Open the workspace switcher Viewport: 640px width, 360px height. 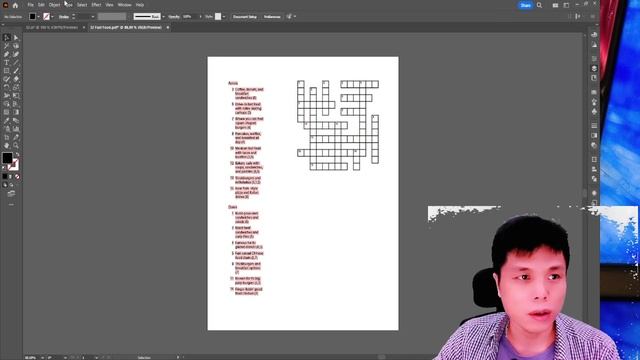(x=566, y=5)
